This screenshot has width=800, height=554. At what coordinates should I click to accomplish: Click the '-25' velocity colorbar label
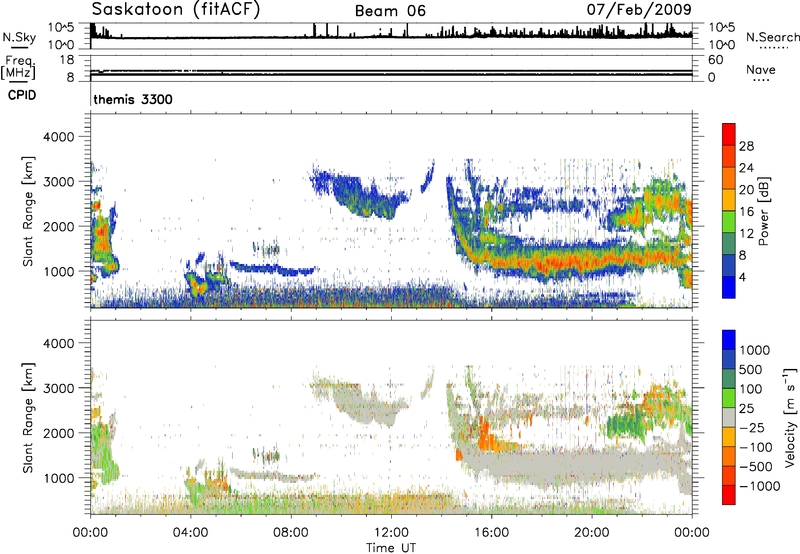pyautogui.click(x=752, y=428)
